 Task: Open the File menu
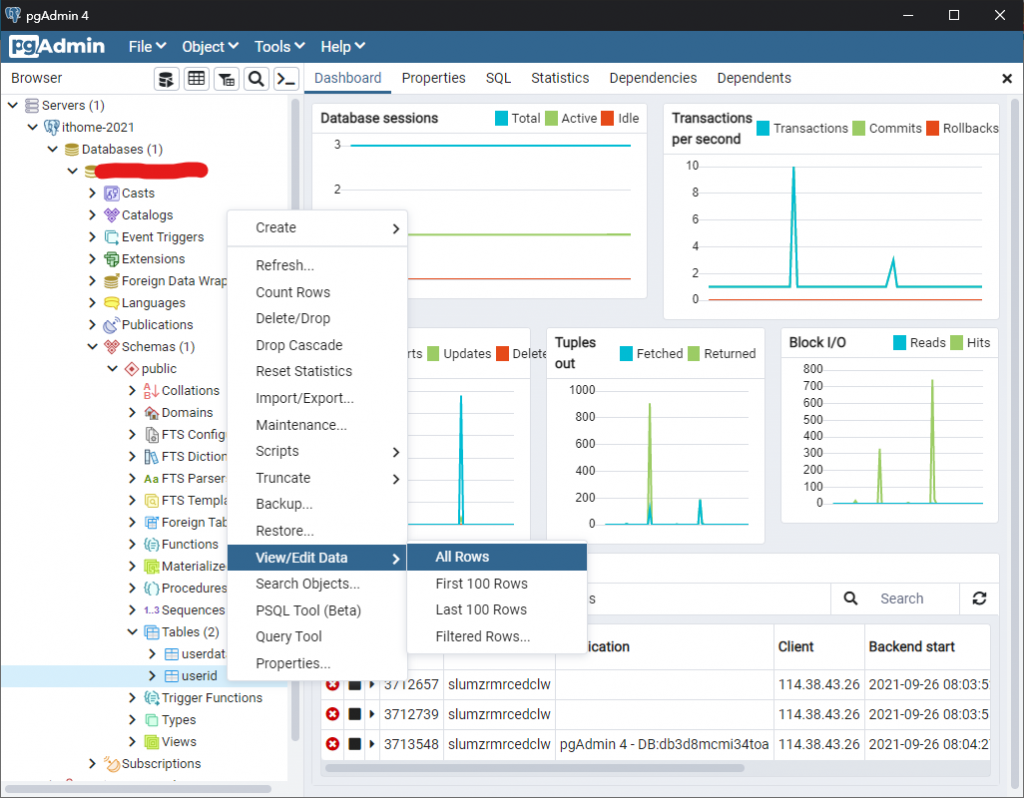[148, 47]
